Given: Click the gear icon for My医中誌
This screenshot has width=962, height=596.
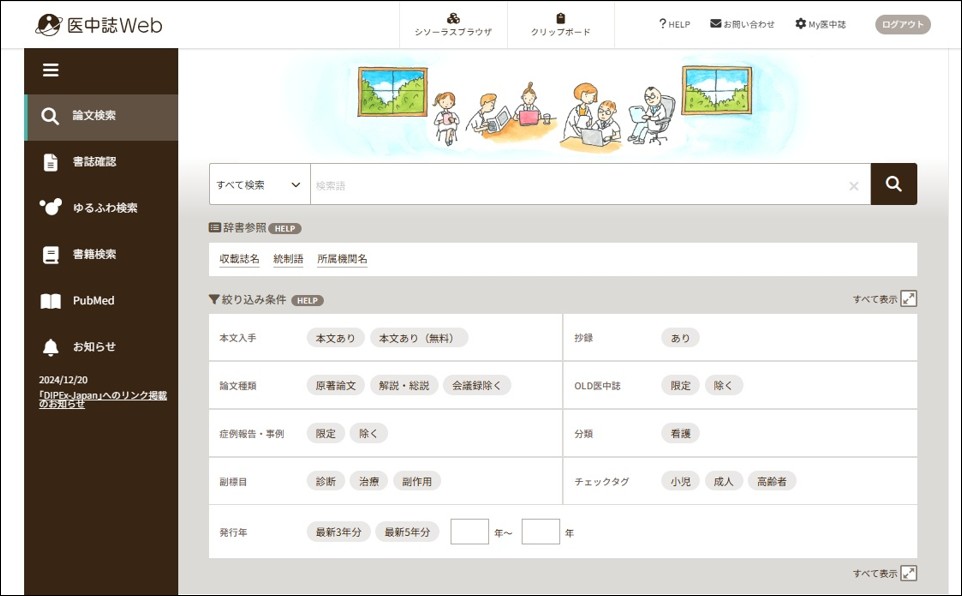Looking at the screenshot, I should point(801,23).
